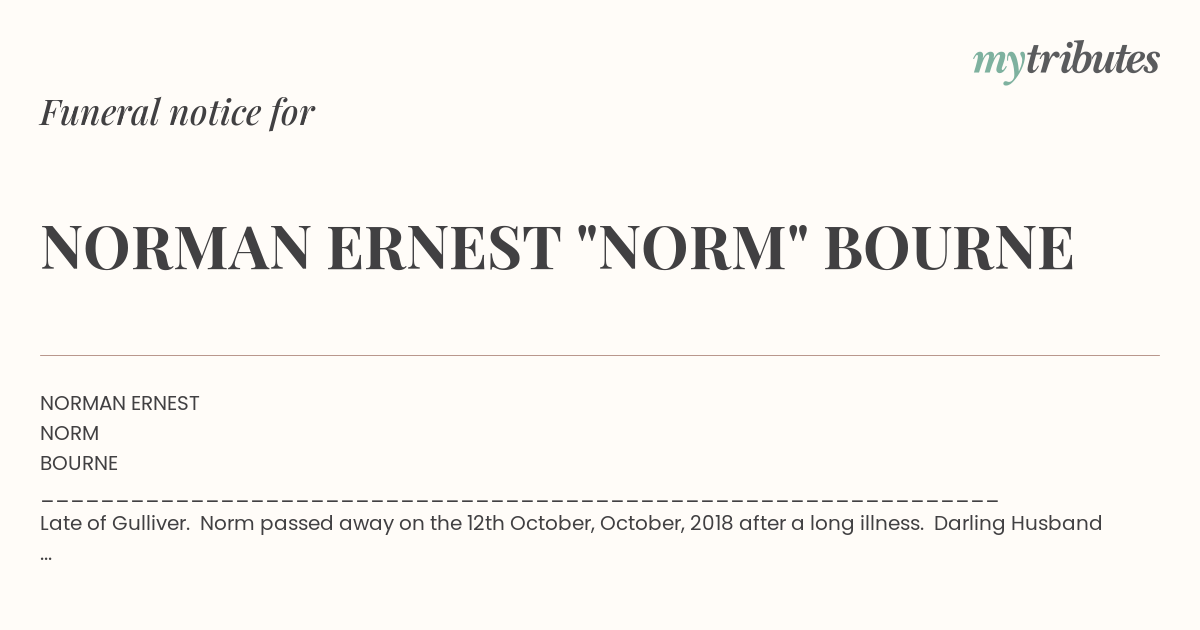
Task: Expand the truncated text ellipsis
Action: pos(46,555)
